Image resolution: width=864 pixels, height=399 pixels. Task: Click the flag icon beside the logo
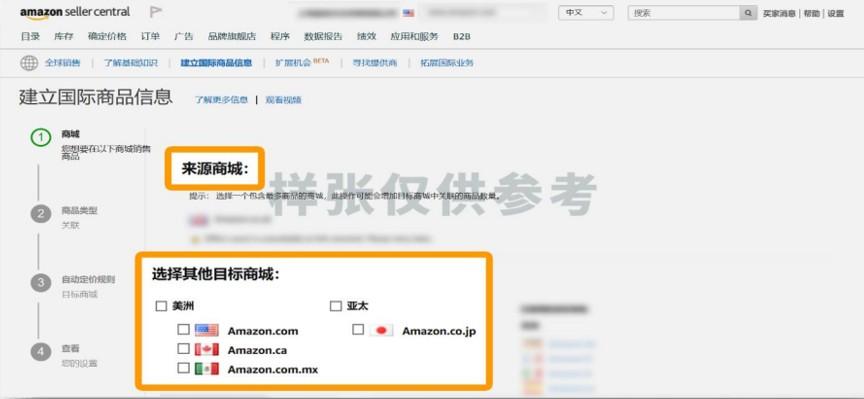(x=155, y=12)
